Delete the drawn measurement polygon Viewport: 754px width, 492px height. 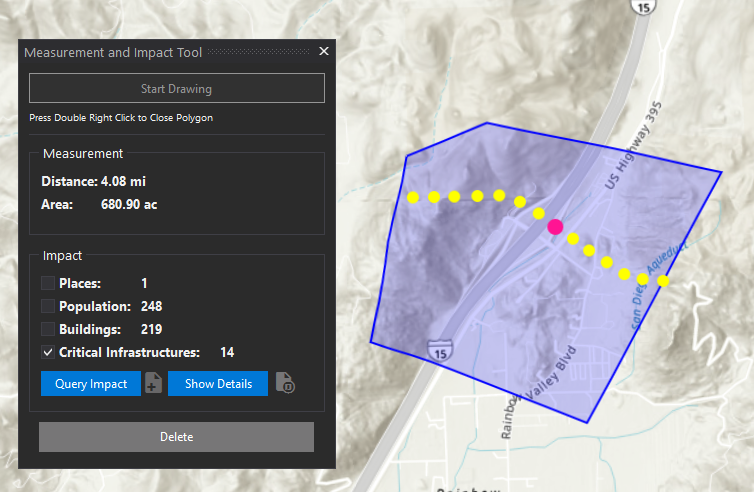(x=176, y=437)
